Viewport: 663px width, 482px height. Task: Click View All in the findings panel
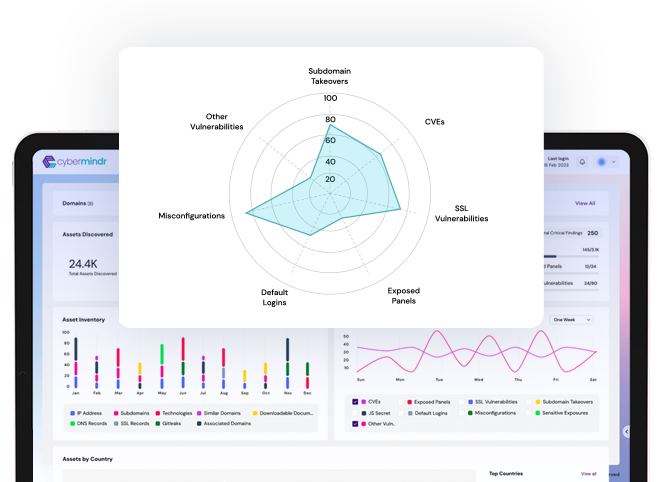585,203
